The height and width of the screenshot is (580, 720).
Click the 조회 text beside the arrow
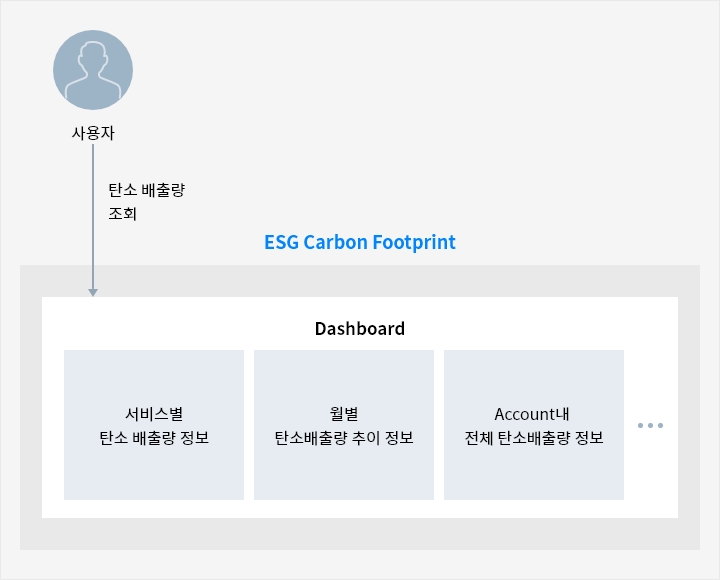click(x=121, y=212)
